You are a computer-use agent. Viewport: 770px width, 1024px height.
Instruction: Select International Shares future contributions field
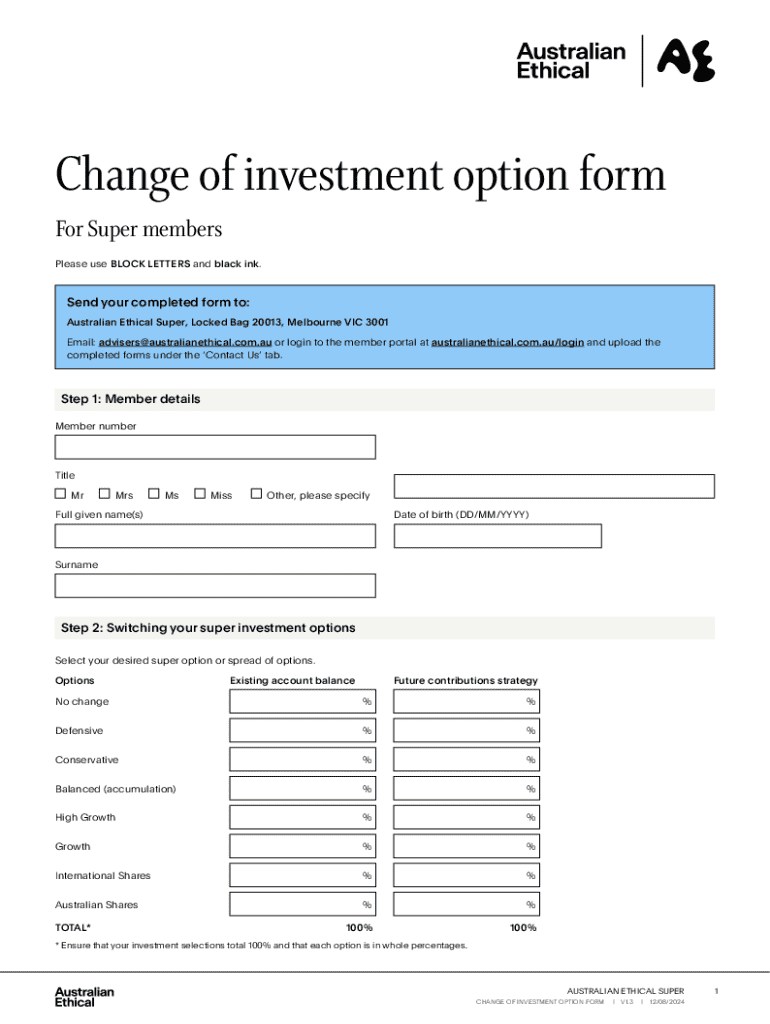[x=466, y=876]
